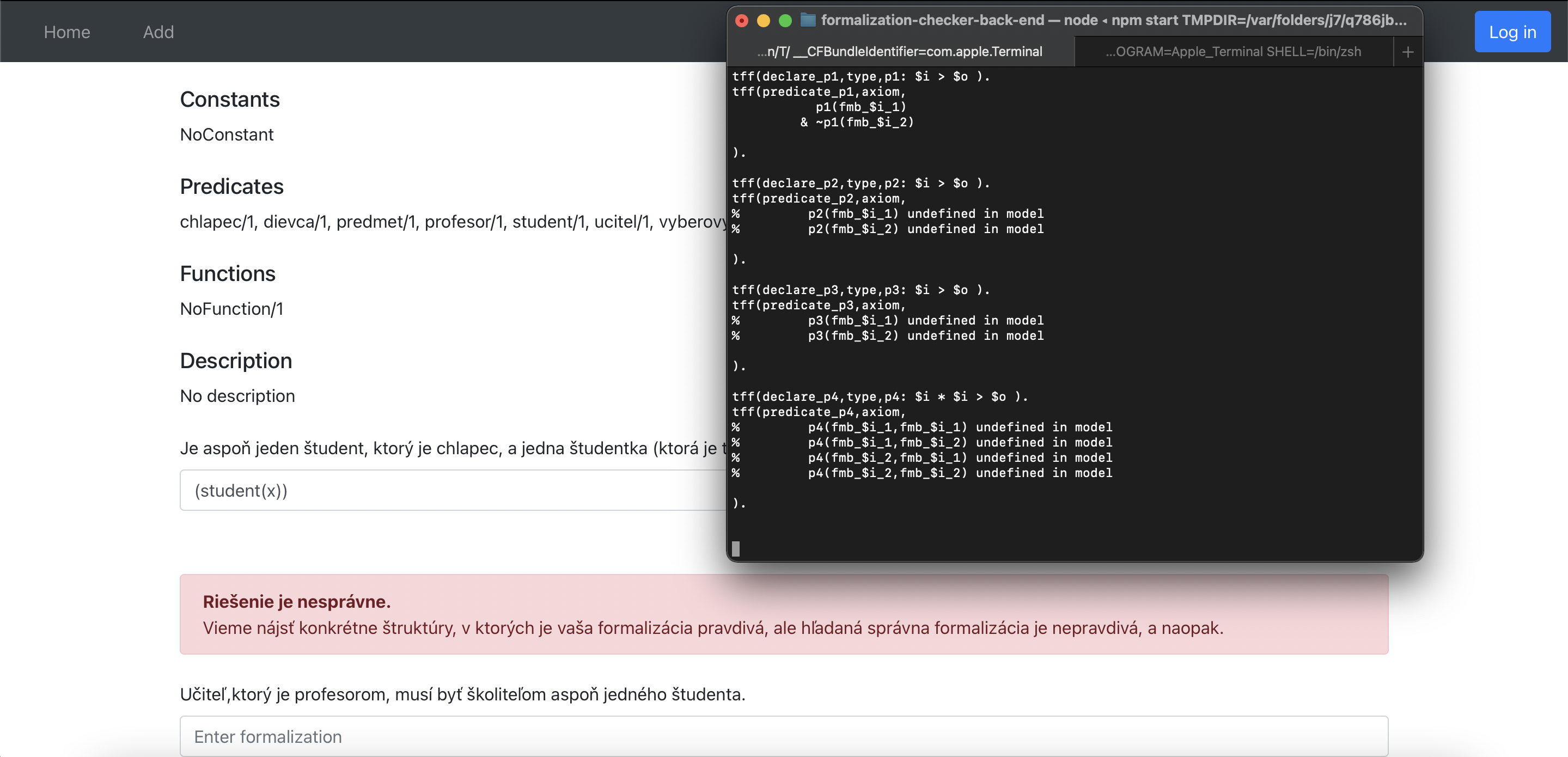Viewport: 1568px width, 757px height.
Task: Zoom Terminal using the green button
Action: click(785, 21)
